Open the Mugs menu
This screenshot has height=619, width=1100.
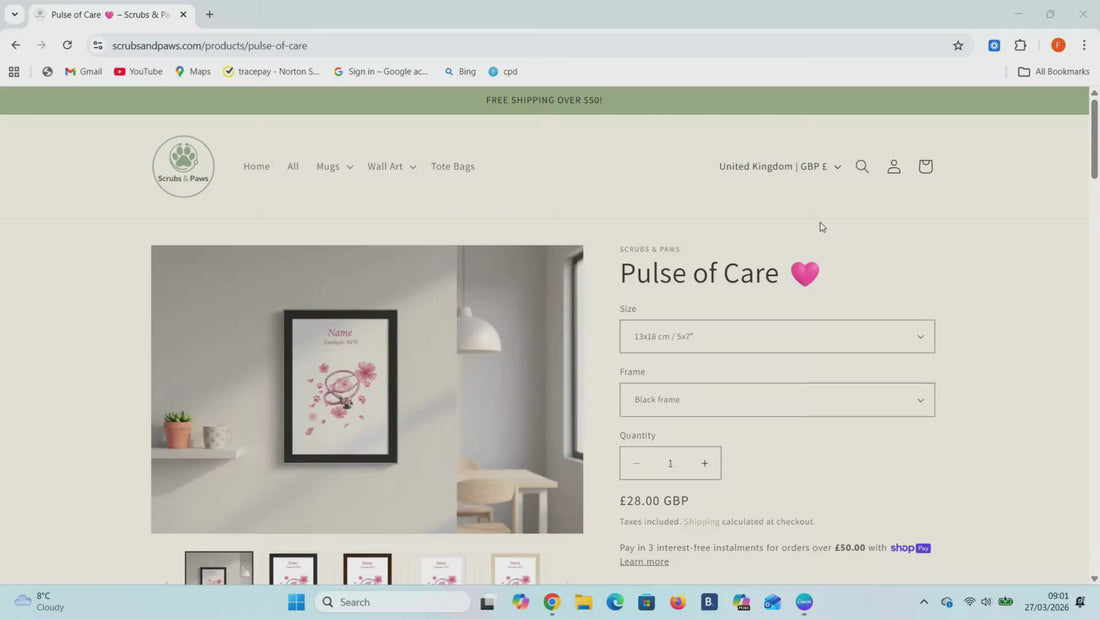point(334,167)
